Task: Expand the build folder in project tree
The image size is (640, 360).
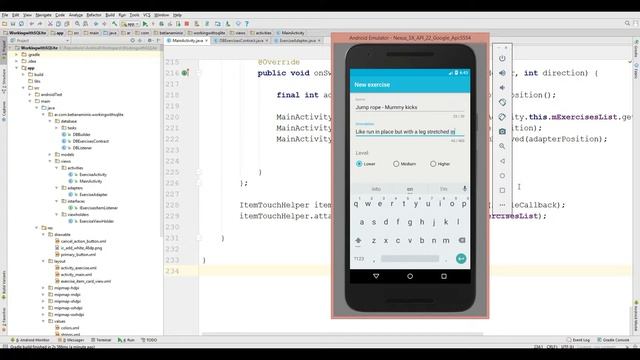Action: [x=23, y=74]
